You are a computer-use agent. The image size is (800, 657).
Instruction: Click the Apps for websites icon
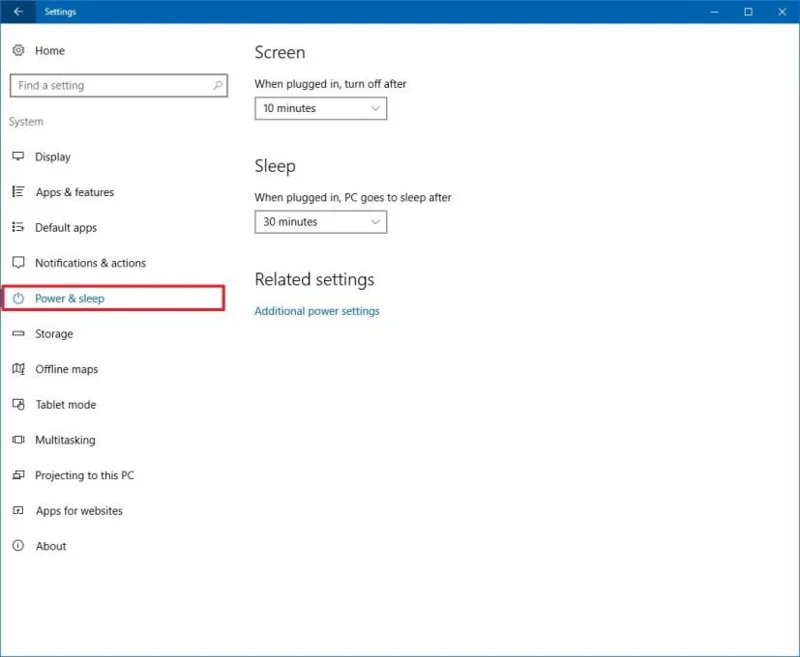(18, 510)
